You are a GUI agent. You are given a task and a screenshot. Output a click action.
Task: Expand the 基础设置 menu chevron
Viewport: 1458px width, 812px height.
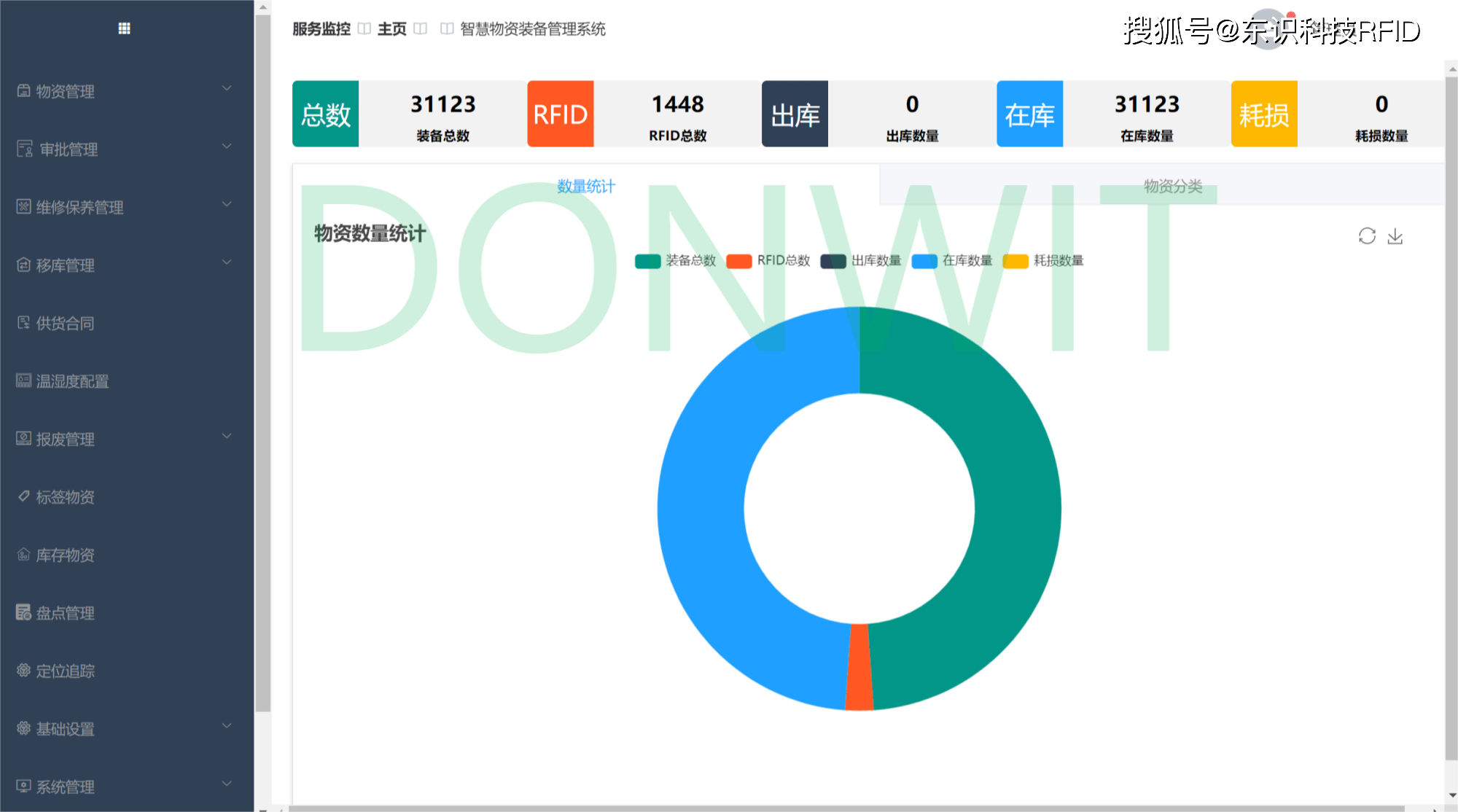coord(227,725)
